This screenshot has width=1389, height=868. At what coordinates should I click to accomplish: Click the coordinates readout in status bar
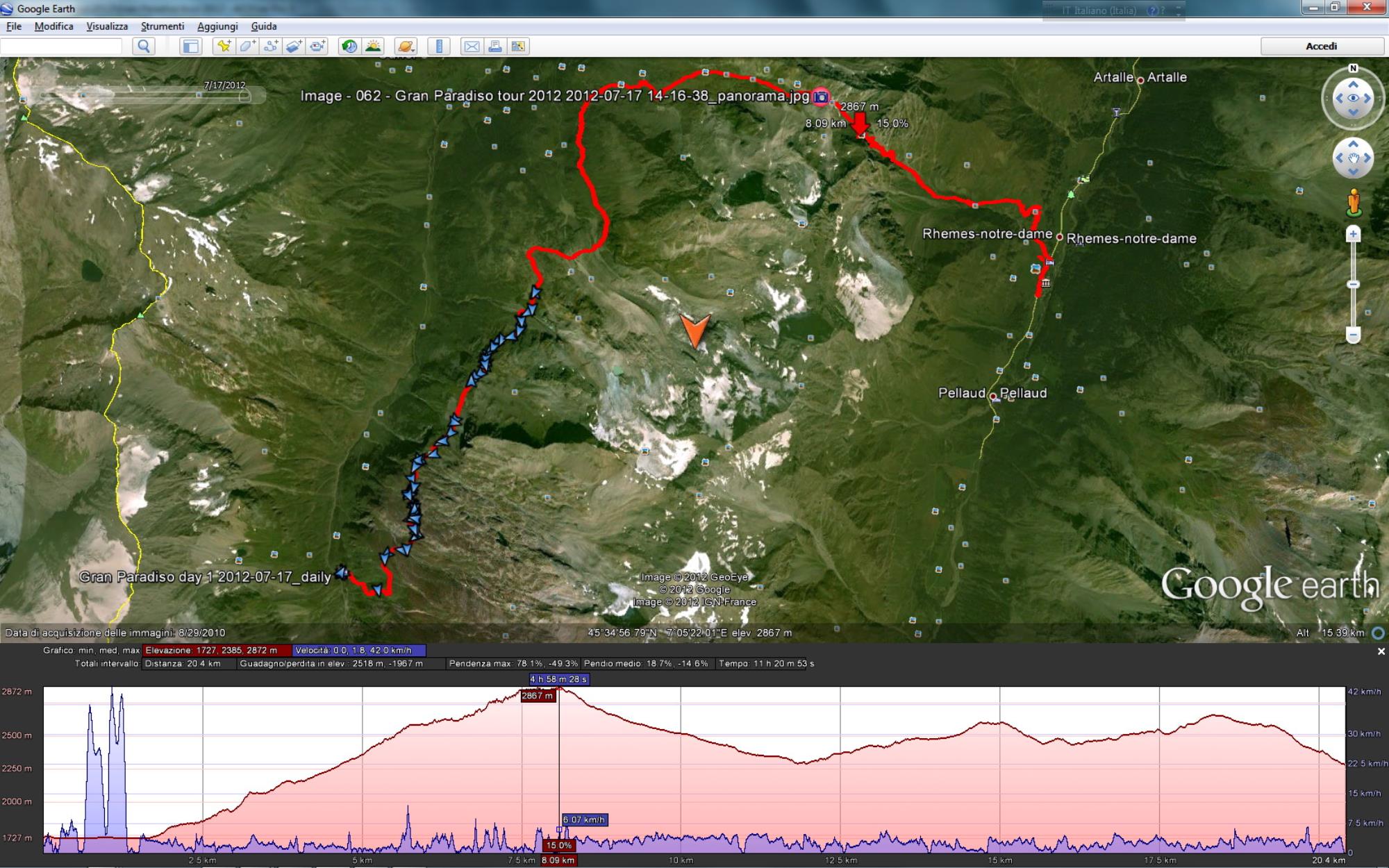click(x=690, y=633)
